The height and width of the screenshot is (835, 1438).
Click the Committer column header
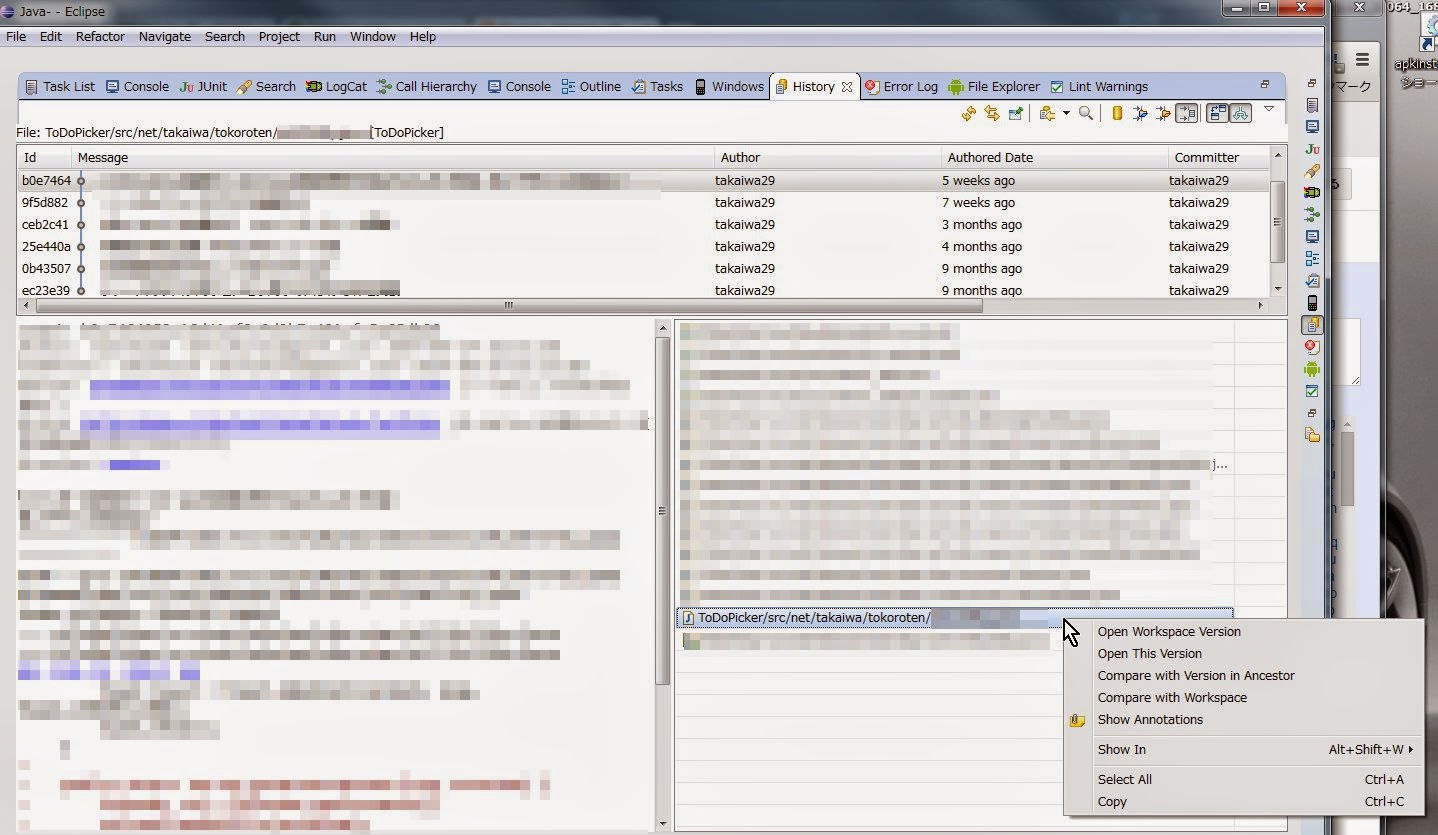tap(1218, 157)
